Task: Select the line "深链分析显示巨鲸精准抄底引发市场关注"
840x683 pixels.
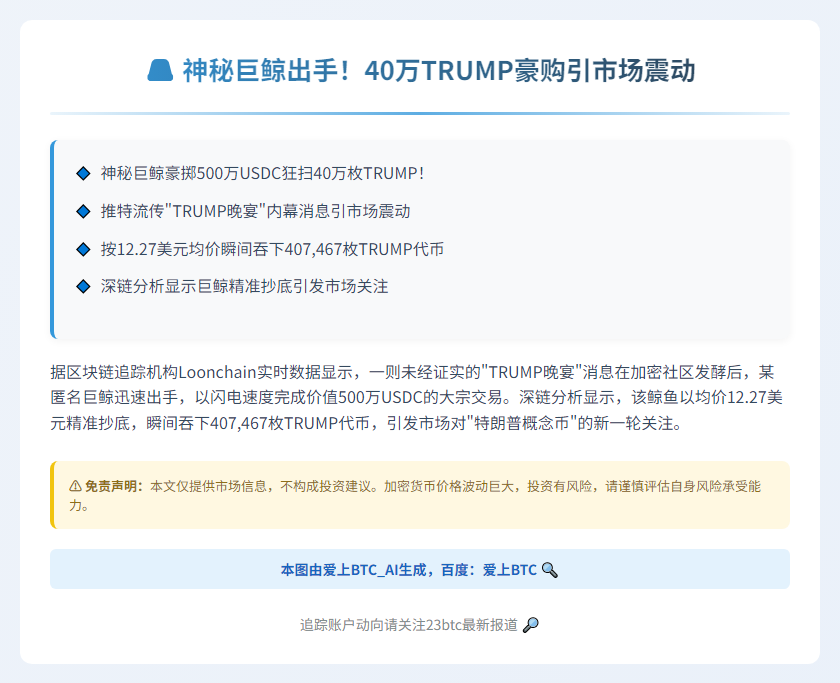Action: click(244, 287)
